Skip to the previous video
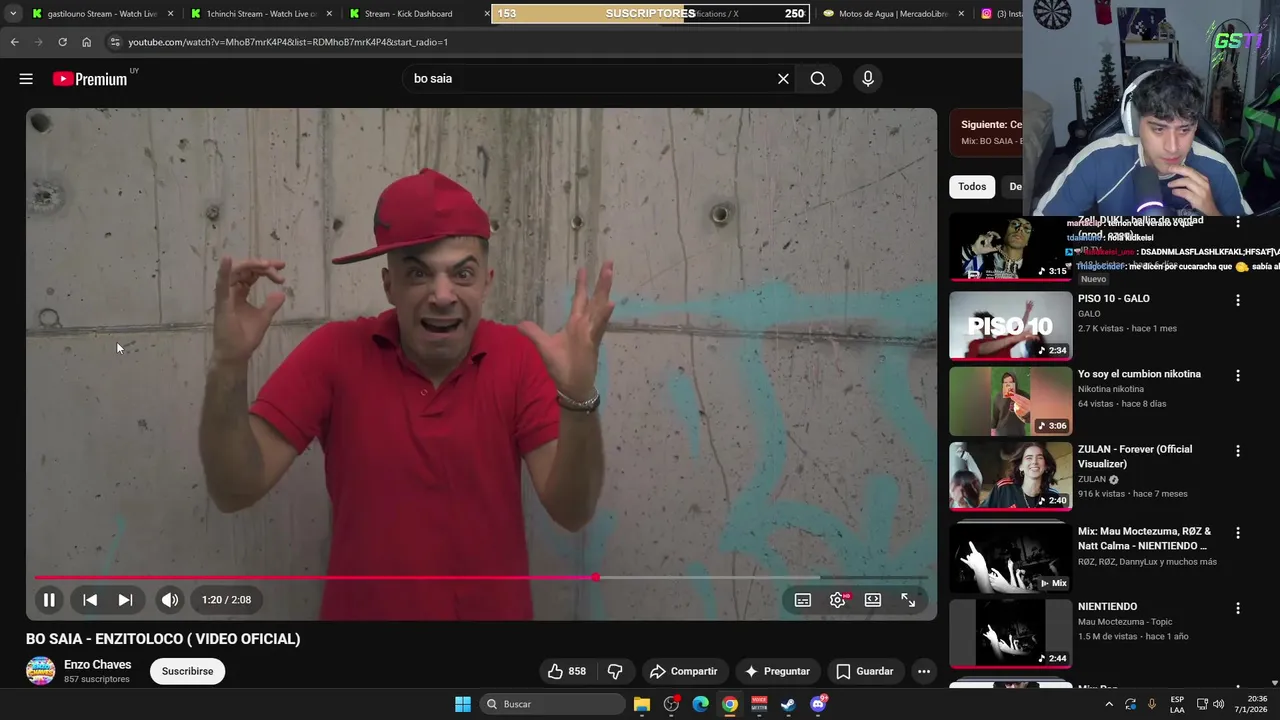Viewport: 1280px width, 720px height. tap(90, 600)
